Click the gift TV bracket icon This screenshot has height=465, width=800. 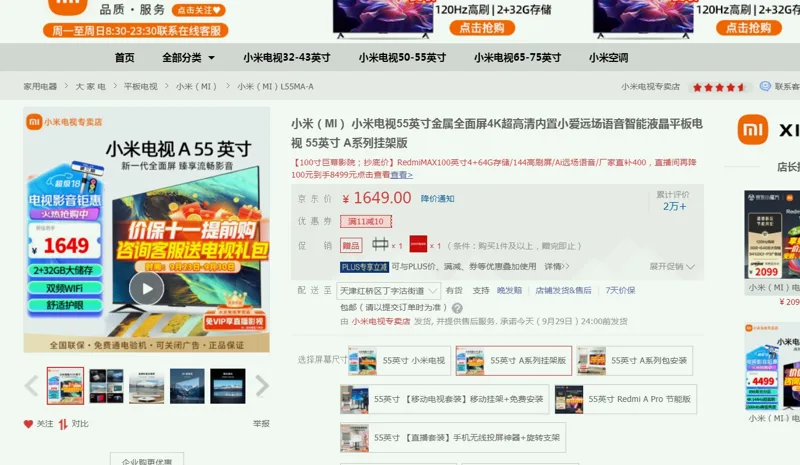[x=380, y=244]
